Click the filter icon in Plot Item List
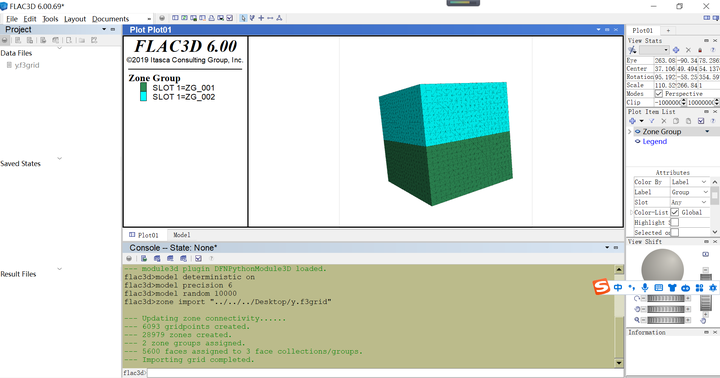720x378 pixels. click(x=652, y=121)
